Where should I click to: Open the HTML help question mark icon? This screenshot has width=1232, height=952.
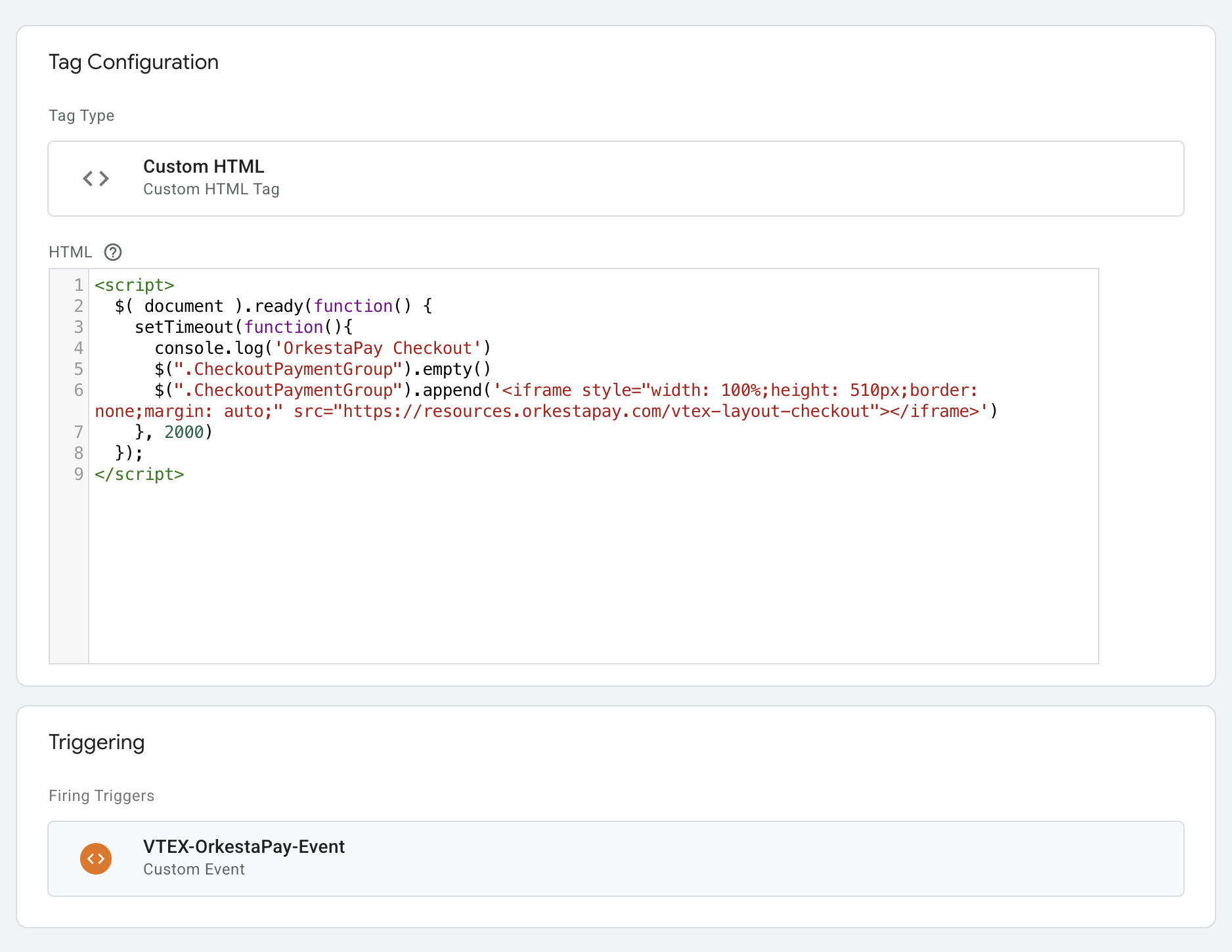tap(113, 252)
